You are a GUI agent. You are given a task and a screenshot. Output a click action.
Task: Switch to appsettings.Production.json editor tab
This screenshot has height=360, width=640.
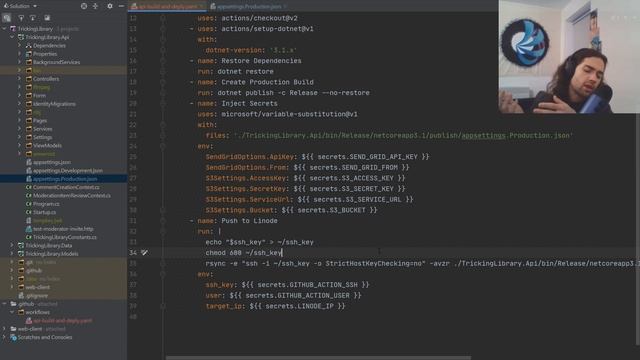pos(248,6)
